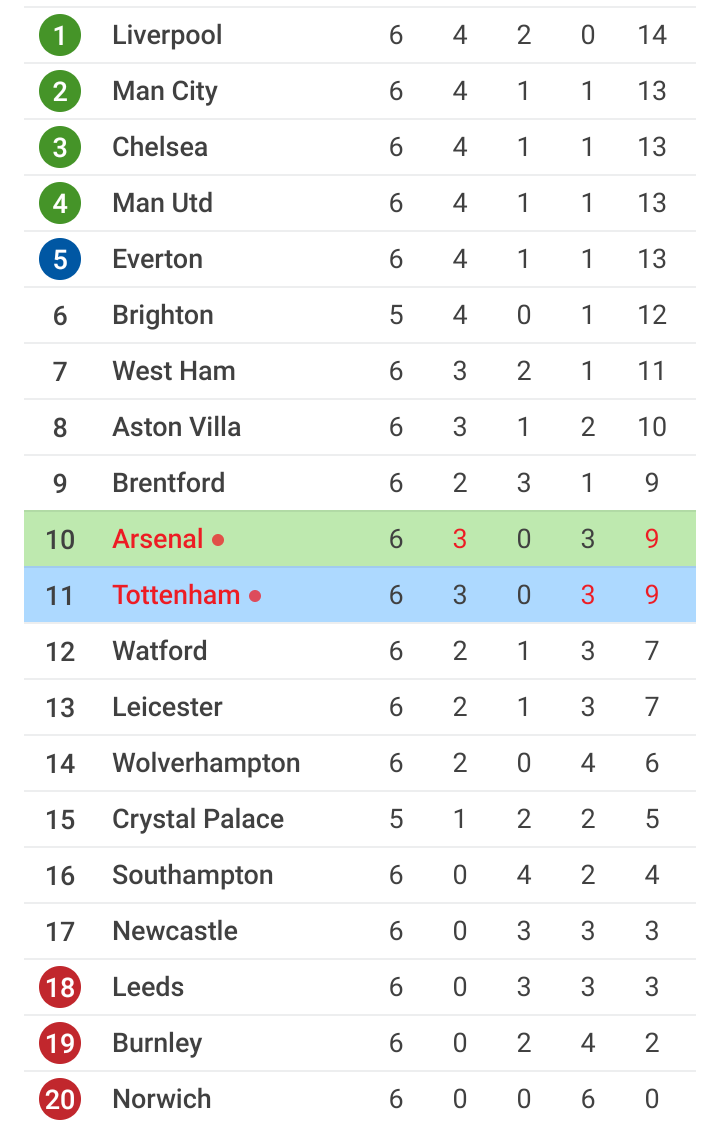Click the green position 1 badge
The width and height of the screenshot is (720, 1121).
(60, 35)
